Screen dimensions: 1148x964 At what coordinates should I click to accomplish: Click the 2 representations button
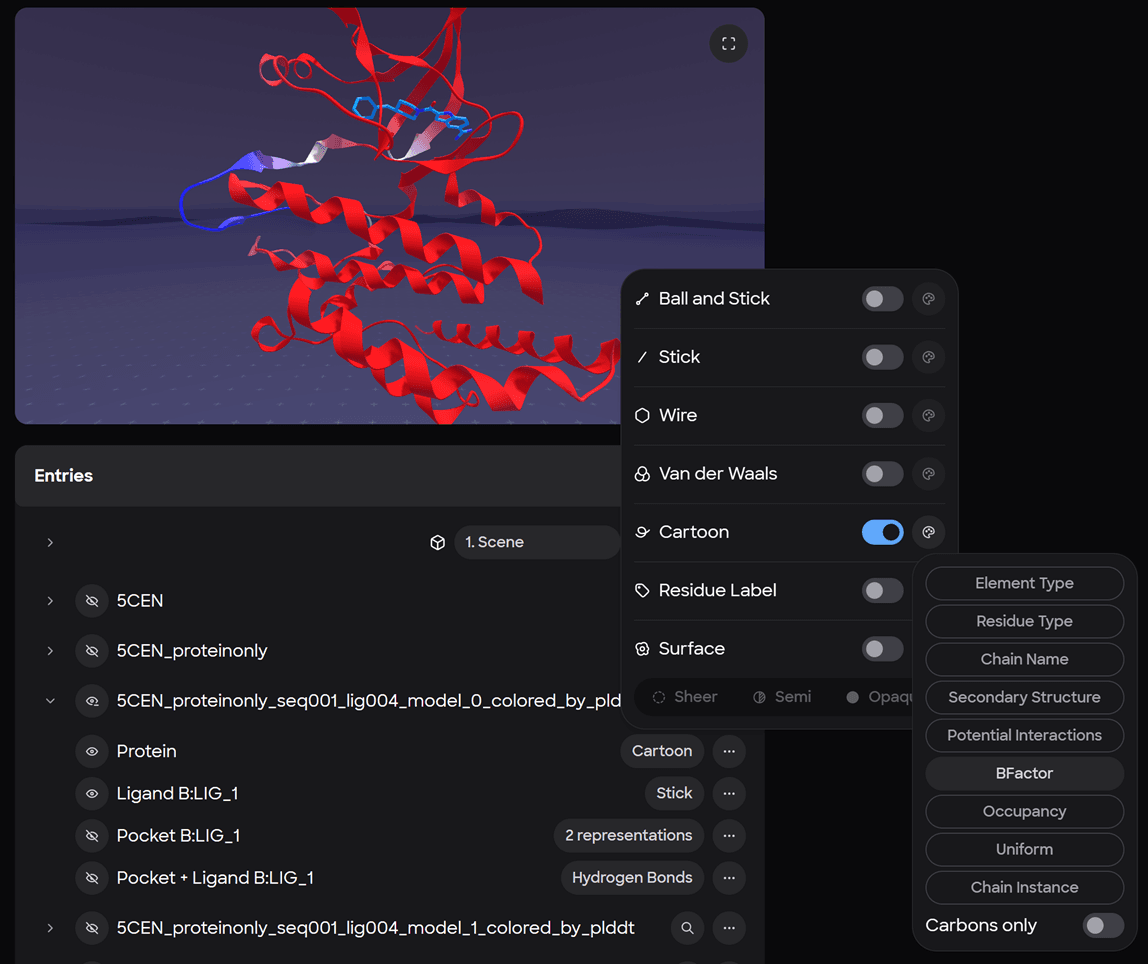pos(628,835)
